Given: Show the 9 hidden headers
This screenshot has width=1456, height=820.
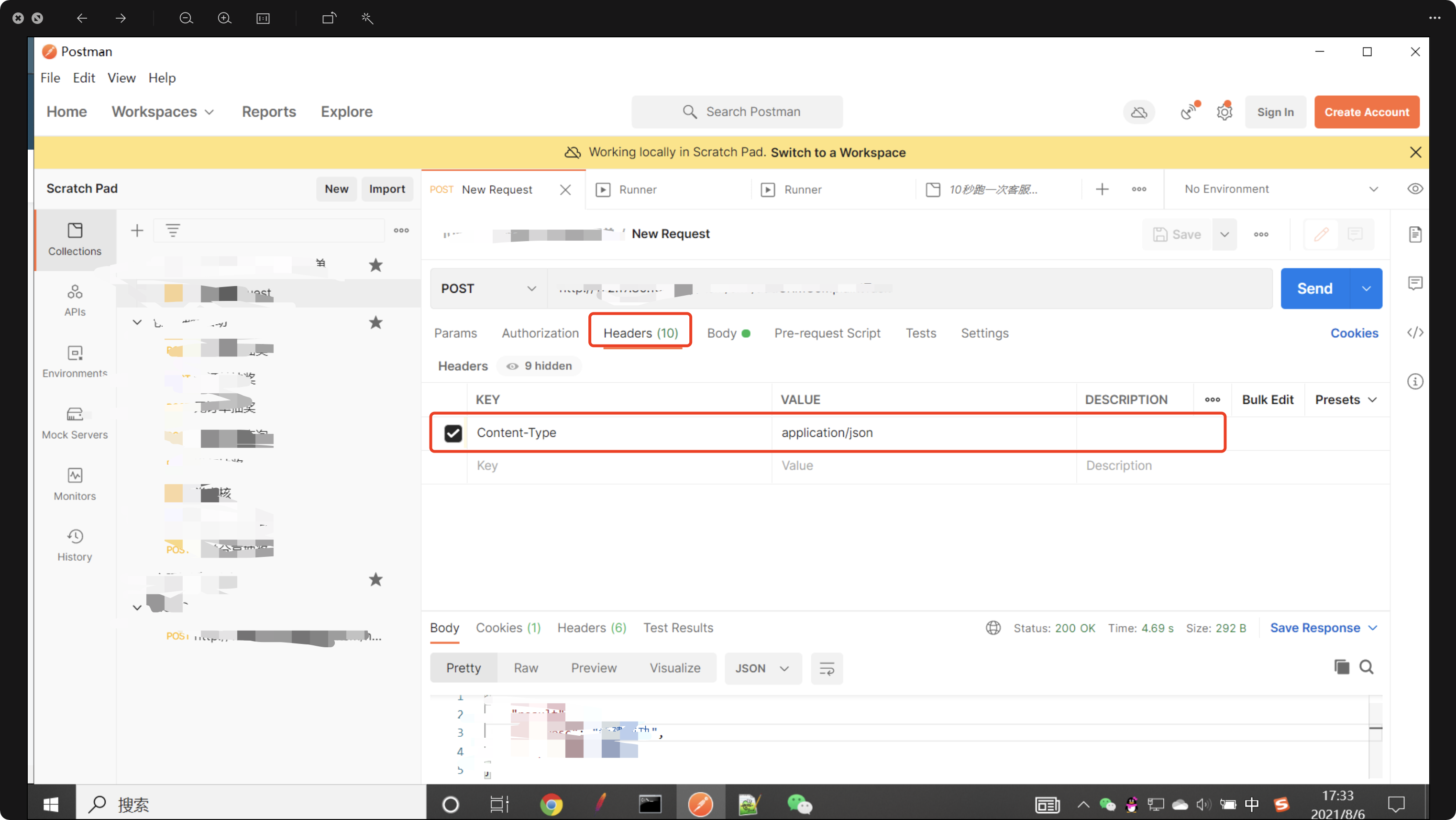Looking at the screenshot, I should point(539,366).
